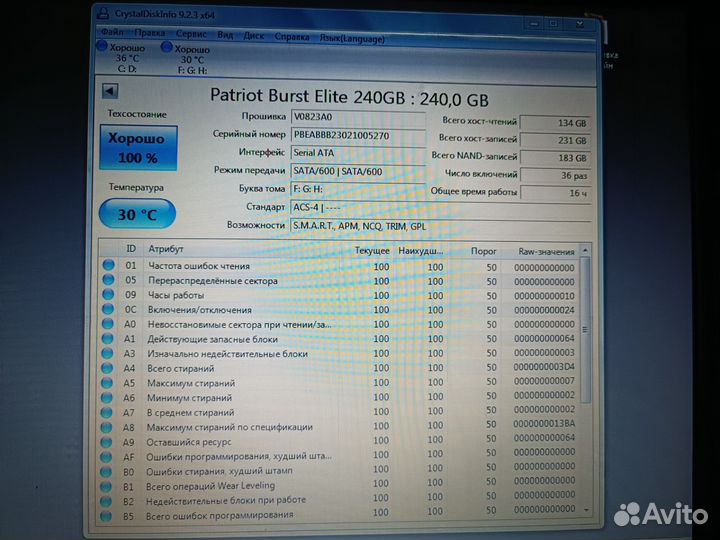Click total host reads value 134 GB
The height and width of the screenshot is (540, 720).
coord(555,123)
